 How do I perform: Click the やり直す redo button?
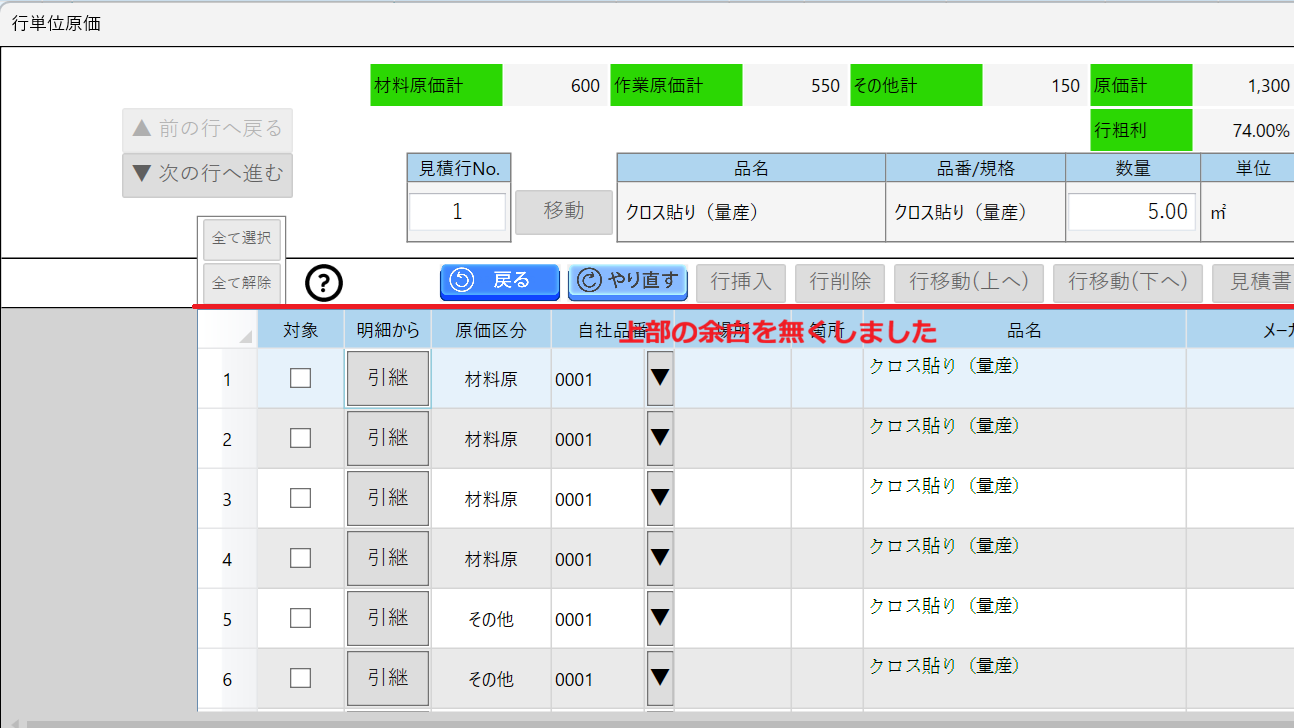(x=627, y=281)
